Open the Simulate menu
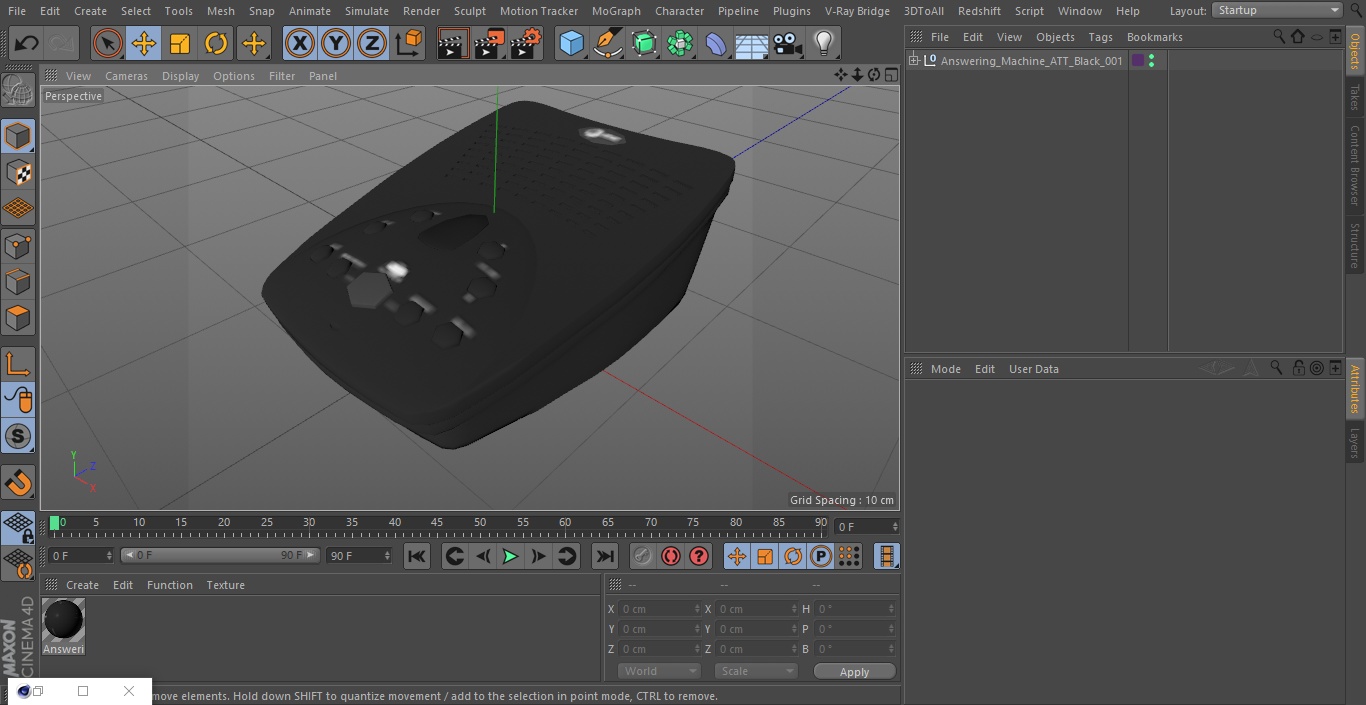Viewport: 1366px width, 705px height. (x=367, y=11)
